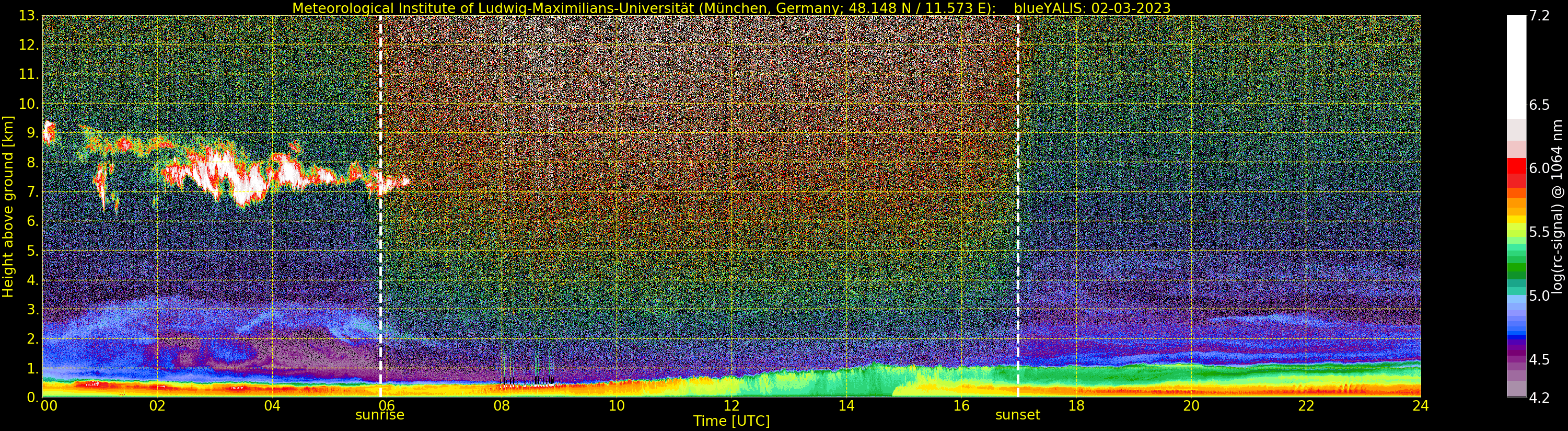Click the 'sunset' label below the time axis
1568x431 pixels.
pyautogui.click(x=1018, y=415)
